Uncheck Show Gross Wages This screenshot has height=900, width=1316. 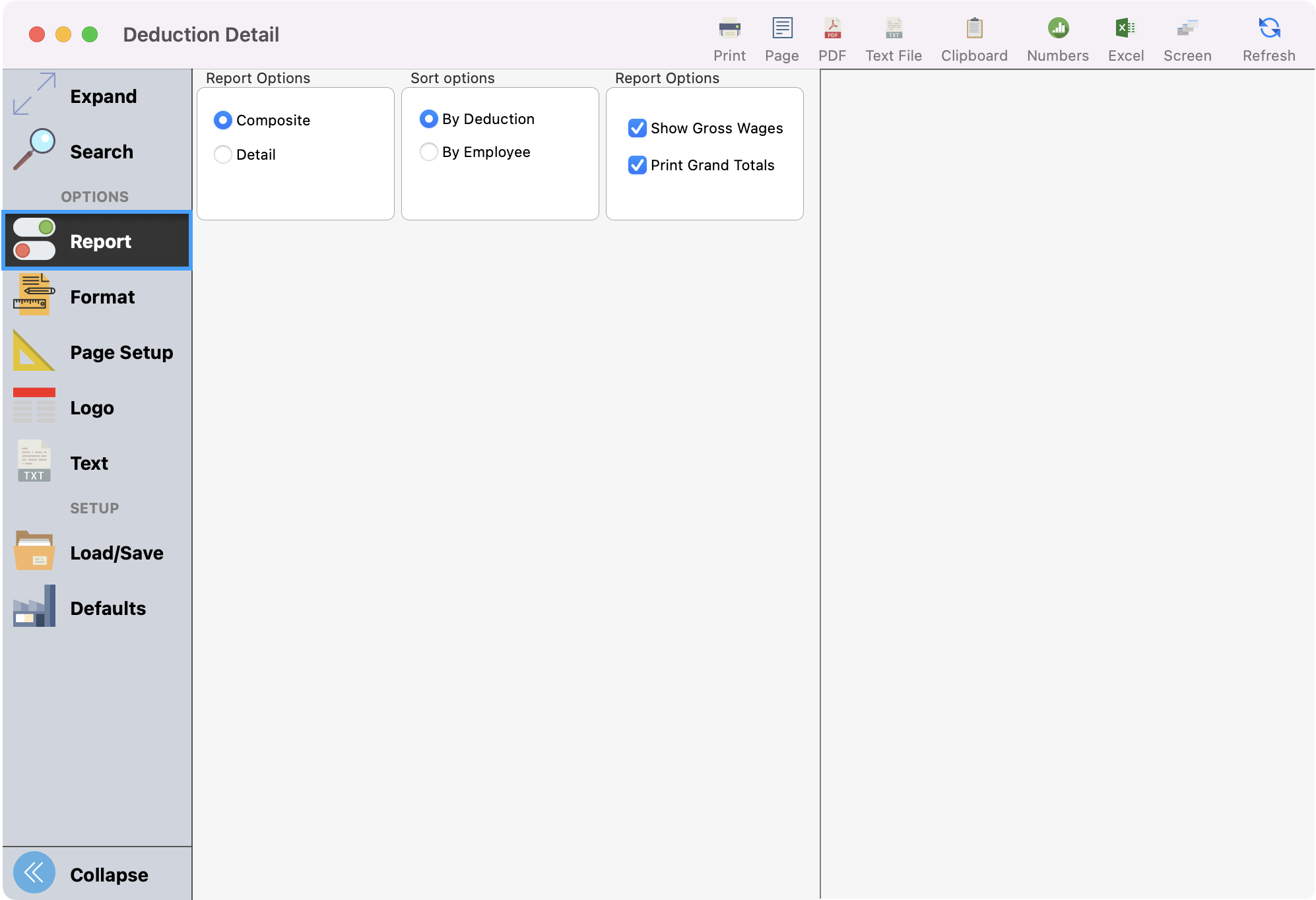[636, 129]
